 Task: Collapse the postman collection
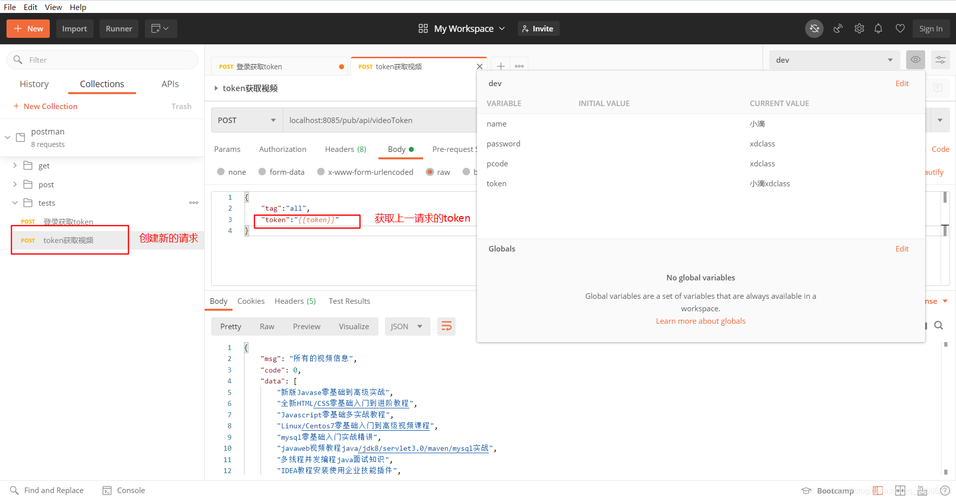coord(7,137)
